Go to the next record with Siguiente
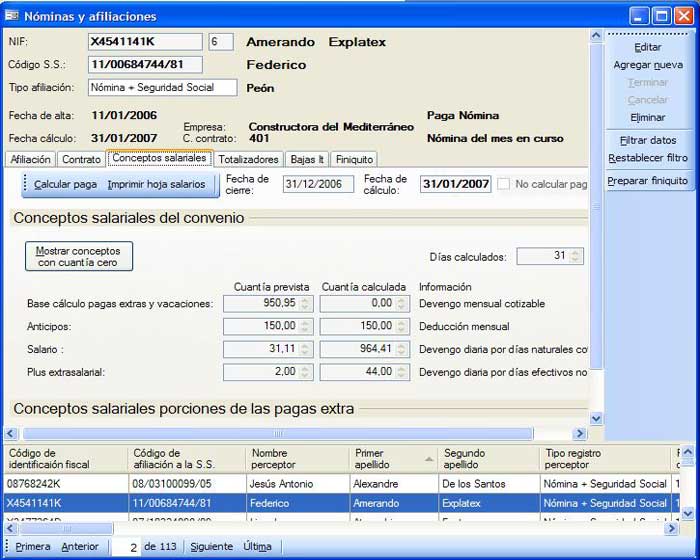This screenshot has height=560, width=700. click(x=211, y=547)
